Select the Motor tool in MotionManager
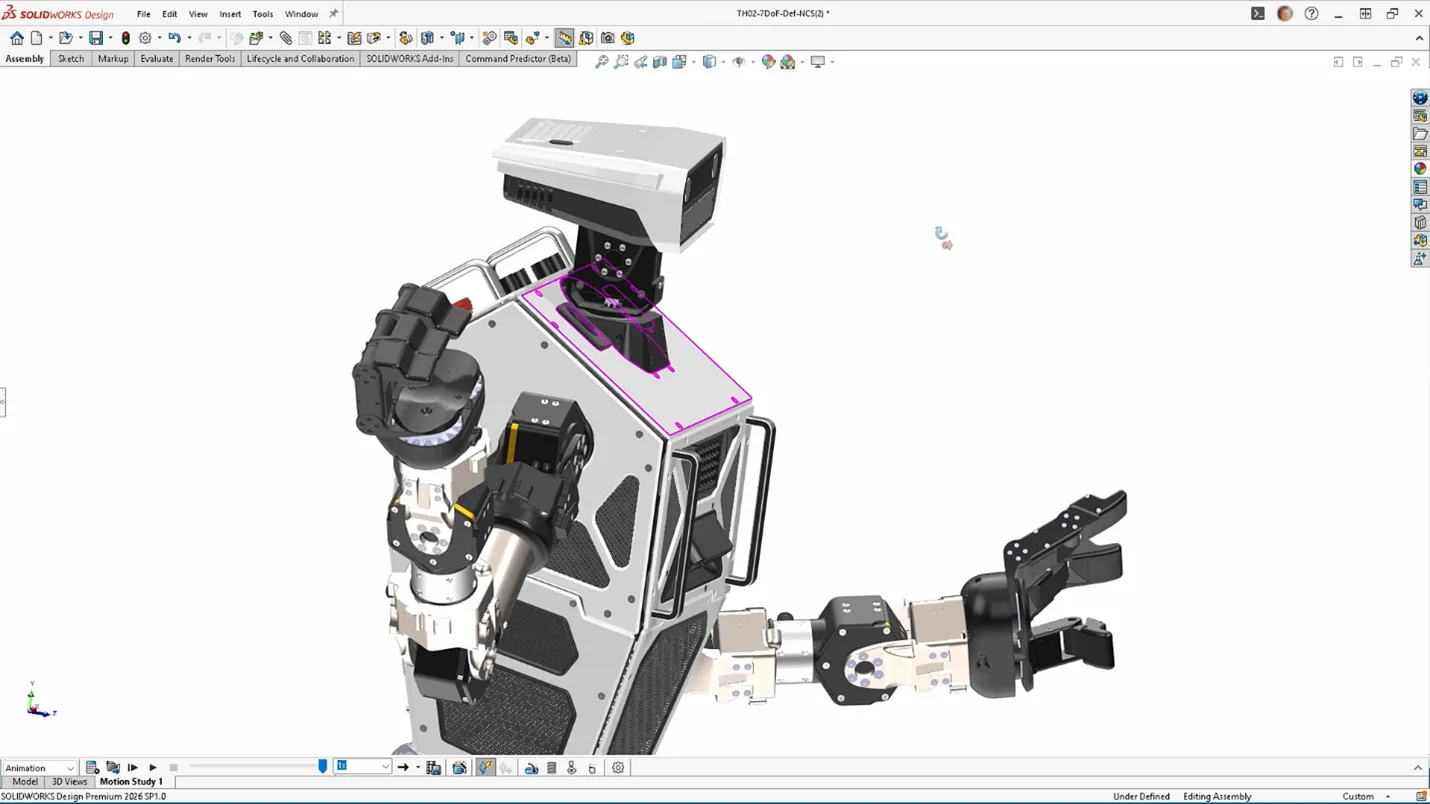 pos(530,767)
